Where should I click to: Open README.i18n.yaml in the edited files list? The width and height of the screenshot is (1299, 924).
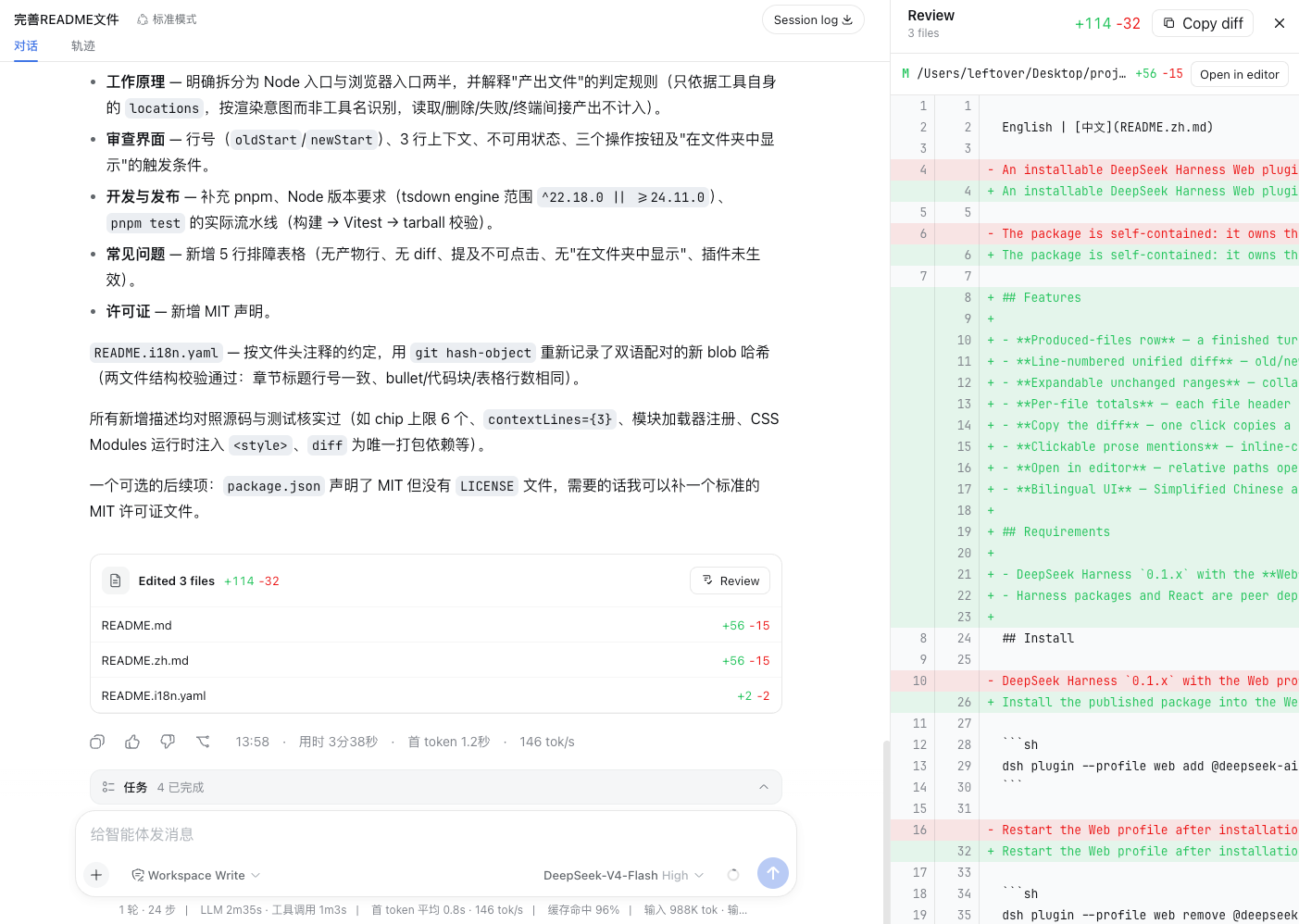tap(435, 695)
